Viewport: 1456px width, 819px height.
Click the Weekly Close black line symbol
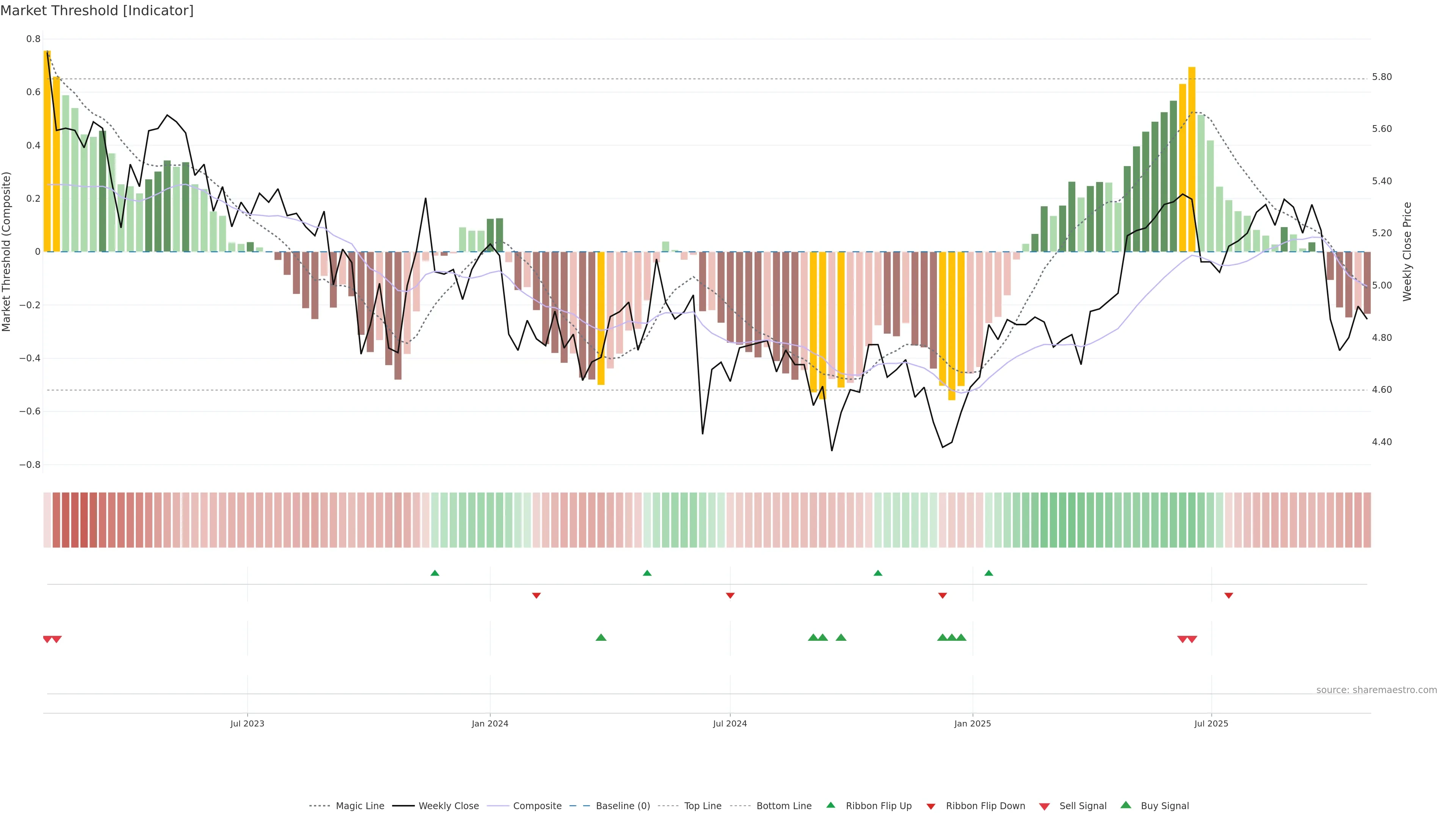pyautogui.click(x=403, y=806)
